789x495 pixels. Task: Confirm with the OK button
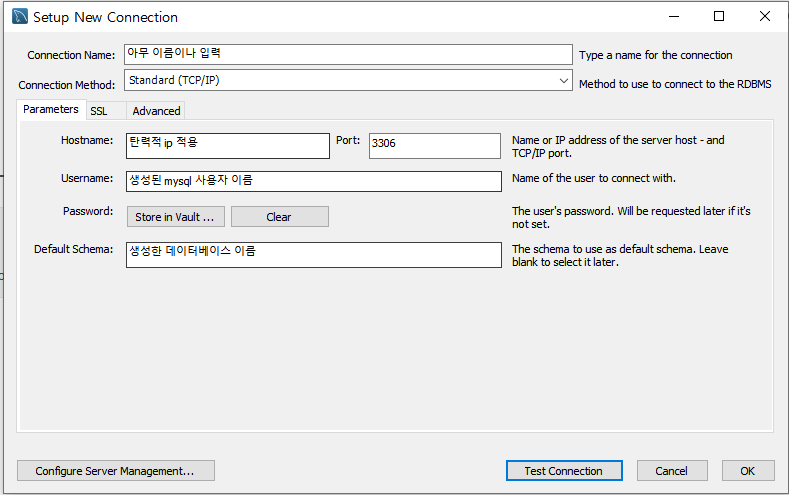pos(748,471)
